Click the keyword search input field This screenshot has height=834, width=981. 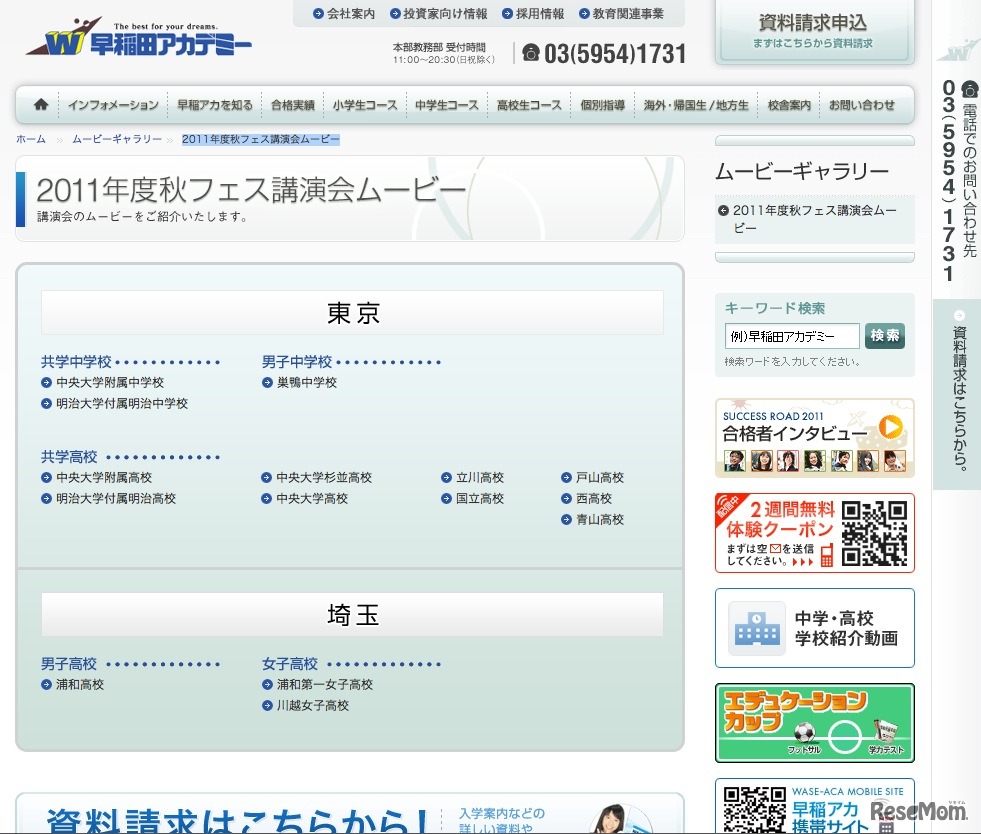(x=791, y=336)
